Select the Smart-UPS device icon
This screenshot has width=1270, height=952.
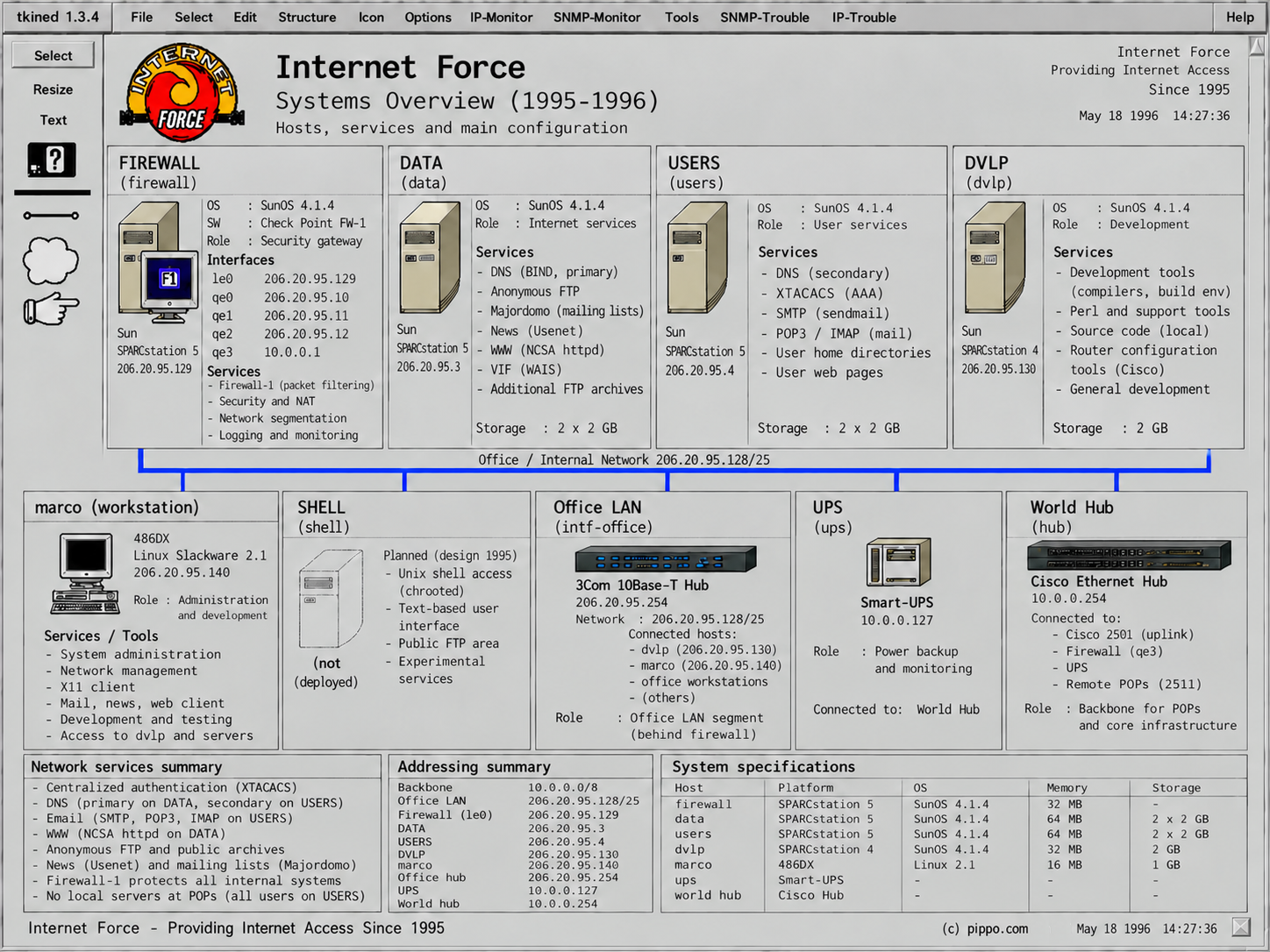898,563
